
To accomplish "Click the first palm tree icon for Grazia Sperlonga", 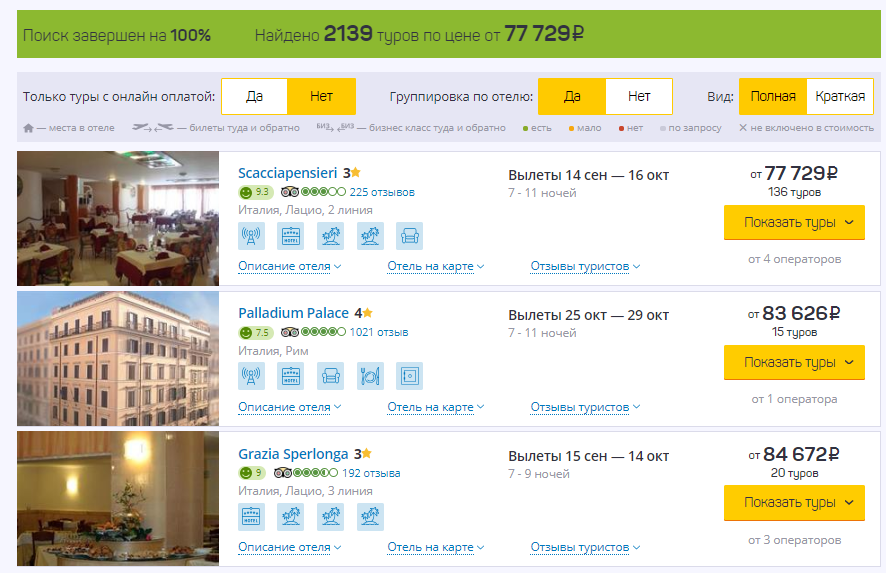I will pos(290,516).
